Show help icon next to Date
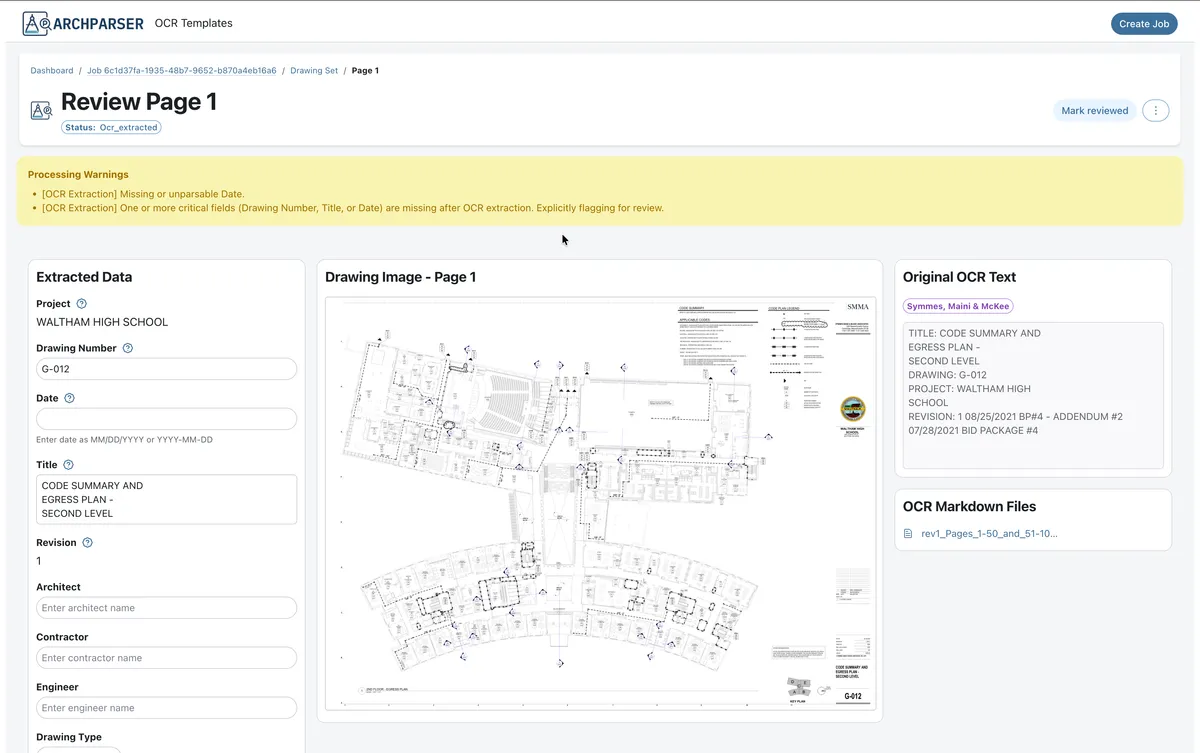Image resolution: width=1200 pixels, height=753 pixels. point(69,398)
